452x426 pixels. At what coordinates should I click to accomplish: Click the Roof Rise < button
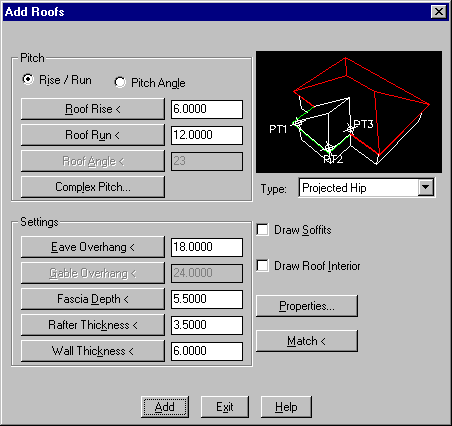click(93, 109)
